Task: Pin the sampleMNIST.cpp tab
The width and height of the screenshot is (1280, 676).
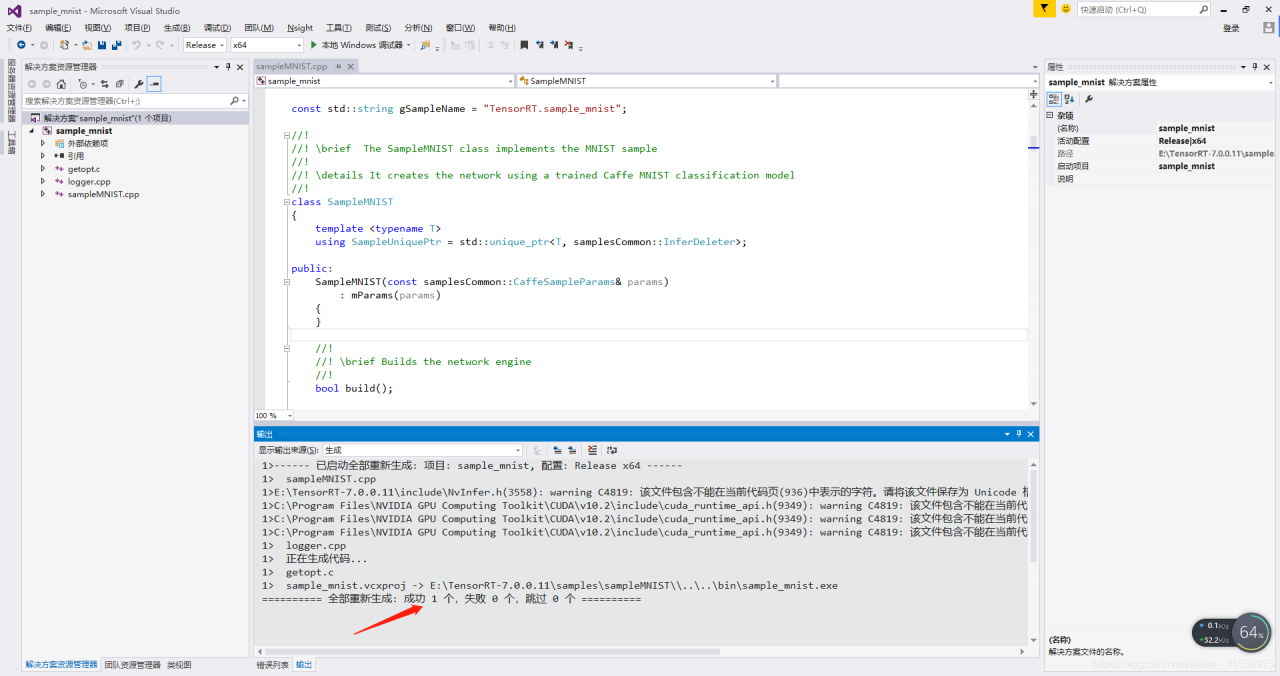Action: click(338, 67)
